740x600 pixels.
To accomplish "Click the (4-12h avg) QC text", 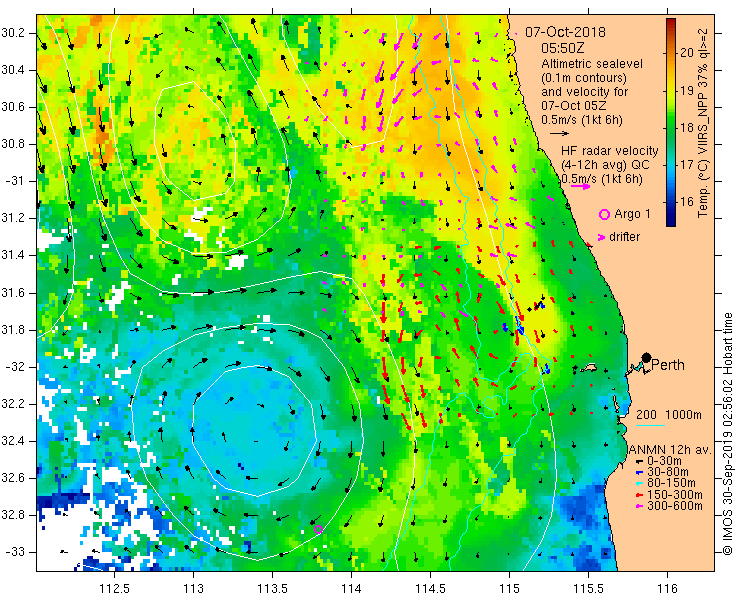I will [x=605, y=165].
